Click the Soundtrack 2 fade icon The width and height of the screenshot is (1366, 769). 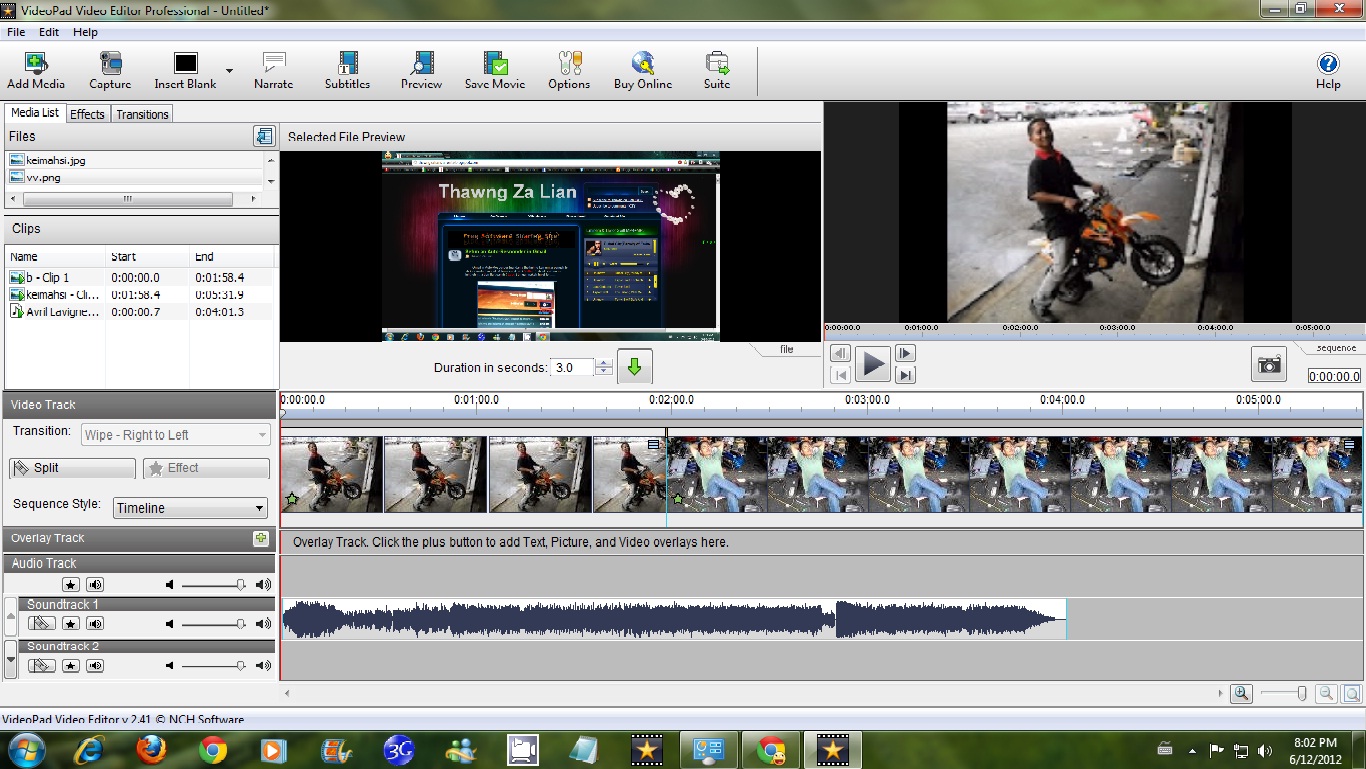click(x=42, y=665)
